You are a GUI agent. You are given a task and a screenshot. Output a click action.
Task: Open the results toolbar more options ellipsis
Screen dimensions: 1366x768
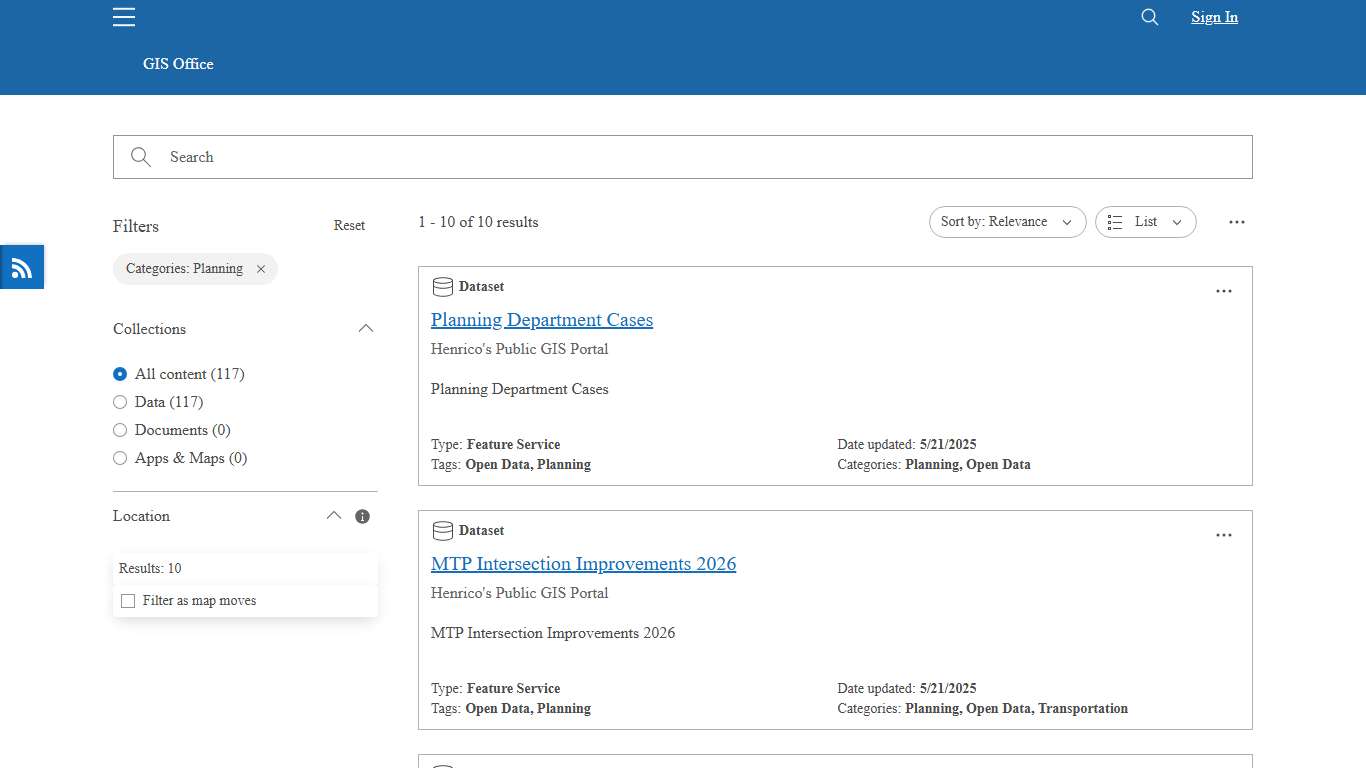coord(1237,222)
